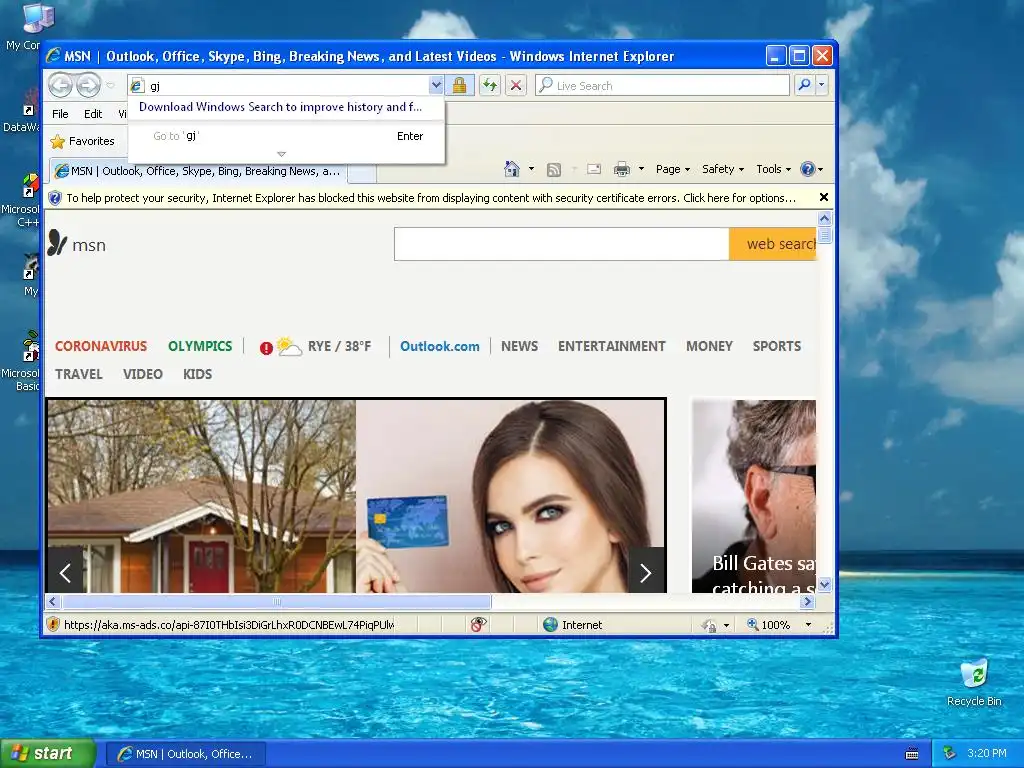This screenshot has width=1024, height=768.
Task: Open the Favorites star button
Action: 83,141
